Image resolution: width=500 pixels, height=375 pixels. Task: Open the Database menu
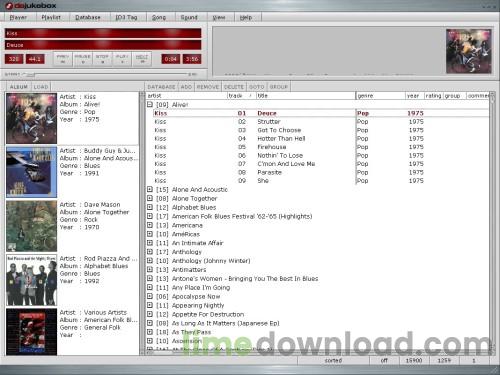coord(88,17)
